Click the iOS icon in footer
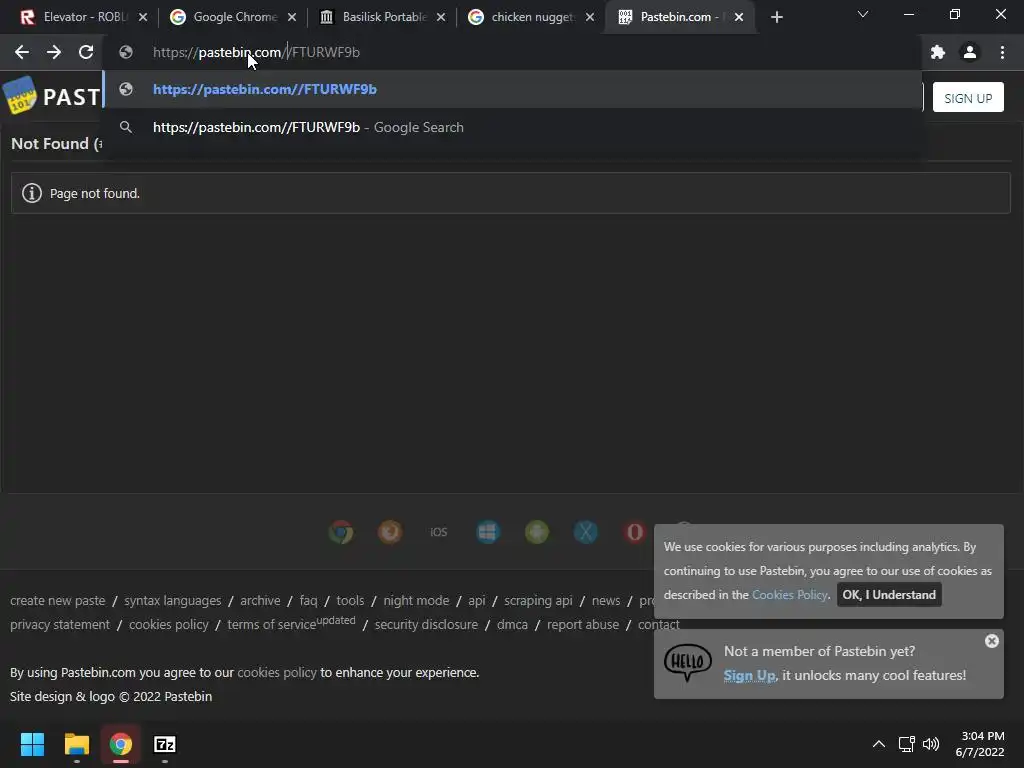 pos(439,532)
